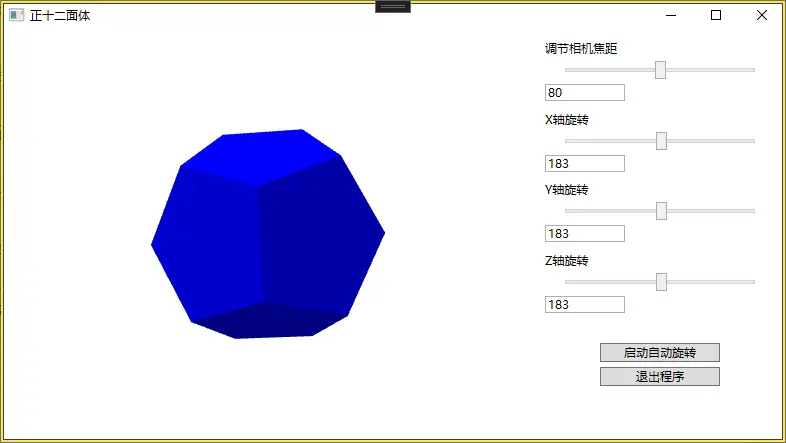The width and height of the screenshot is (786, 443).
Task: Click the Y轴旋转 slider thumb
Action: (x=661, y=211)
